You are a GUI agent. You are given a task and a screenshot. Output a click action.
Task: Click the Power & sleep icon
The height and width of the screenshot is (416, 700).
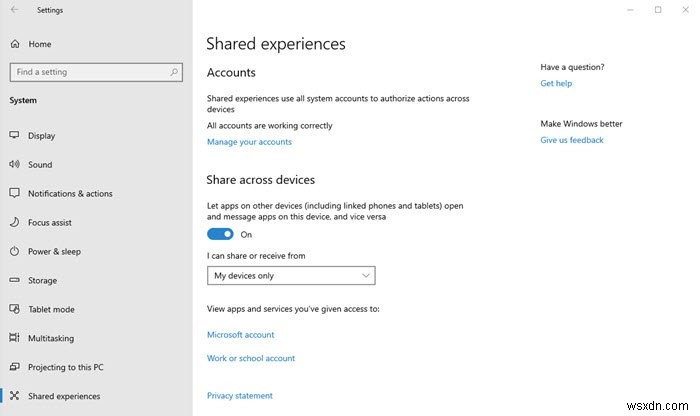[x=15, y=252]
